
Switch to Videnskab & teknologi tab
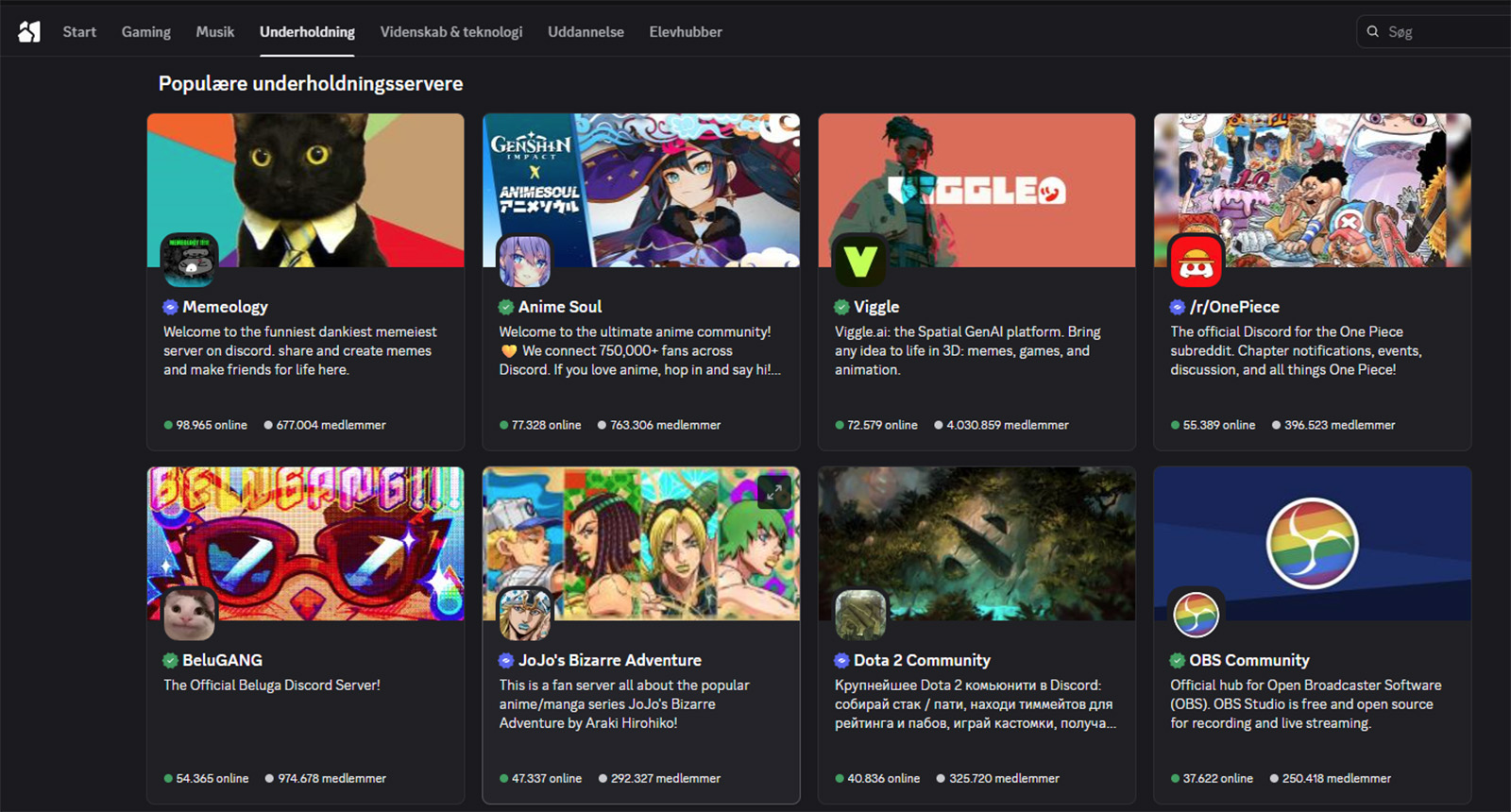(x=451, y=32)
